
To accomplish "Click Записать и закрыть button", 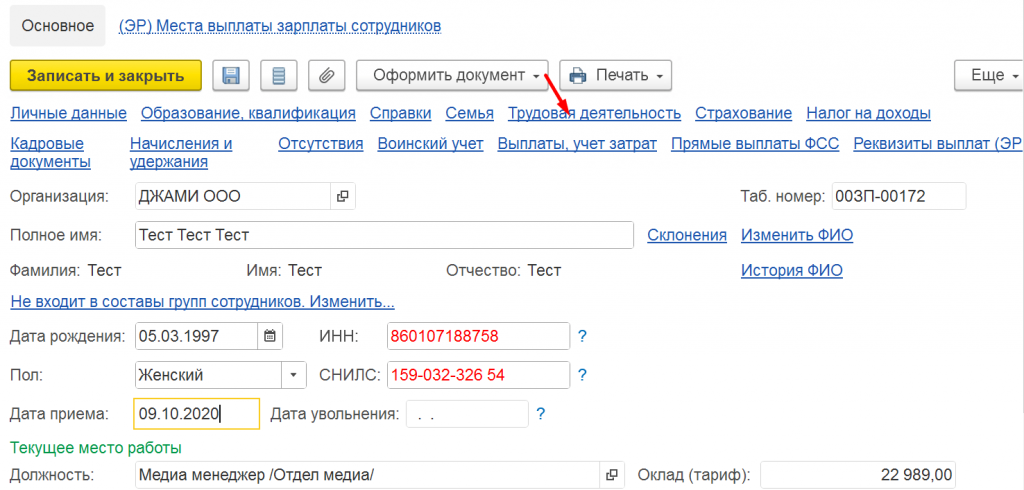I will 106,76.
